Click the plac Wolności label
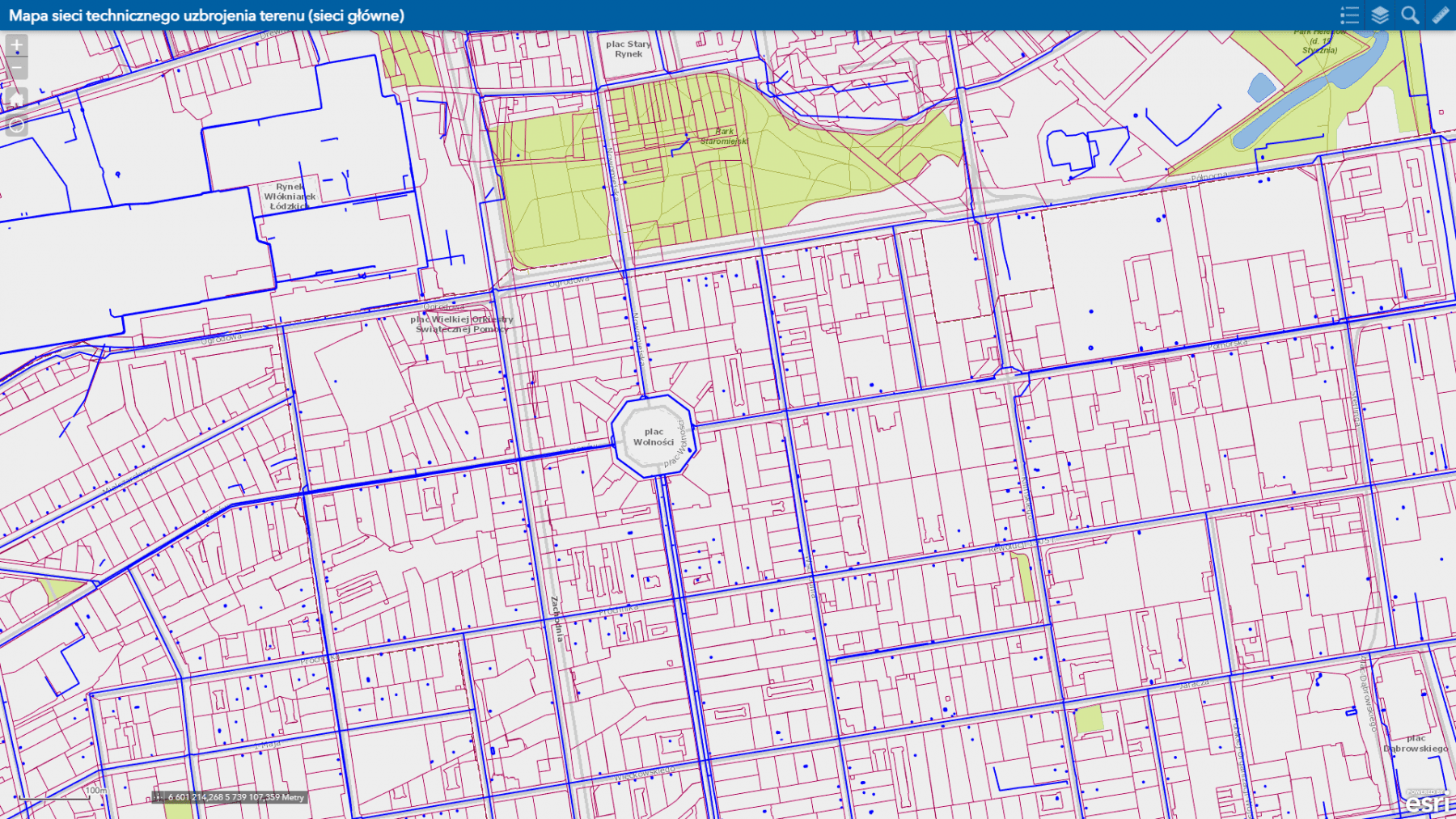The height and width of the screenshot is (819, 1456). point(654,437)
